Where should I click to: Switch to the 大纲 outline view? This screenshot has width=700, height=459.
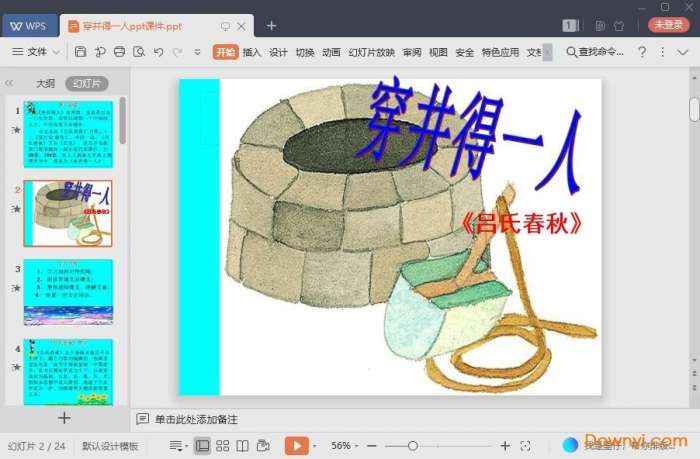point(45,83)
